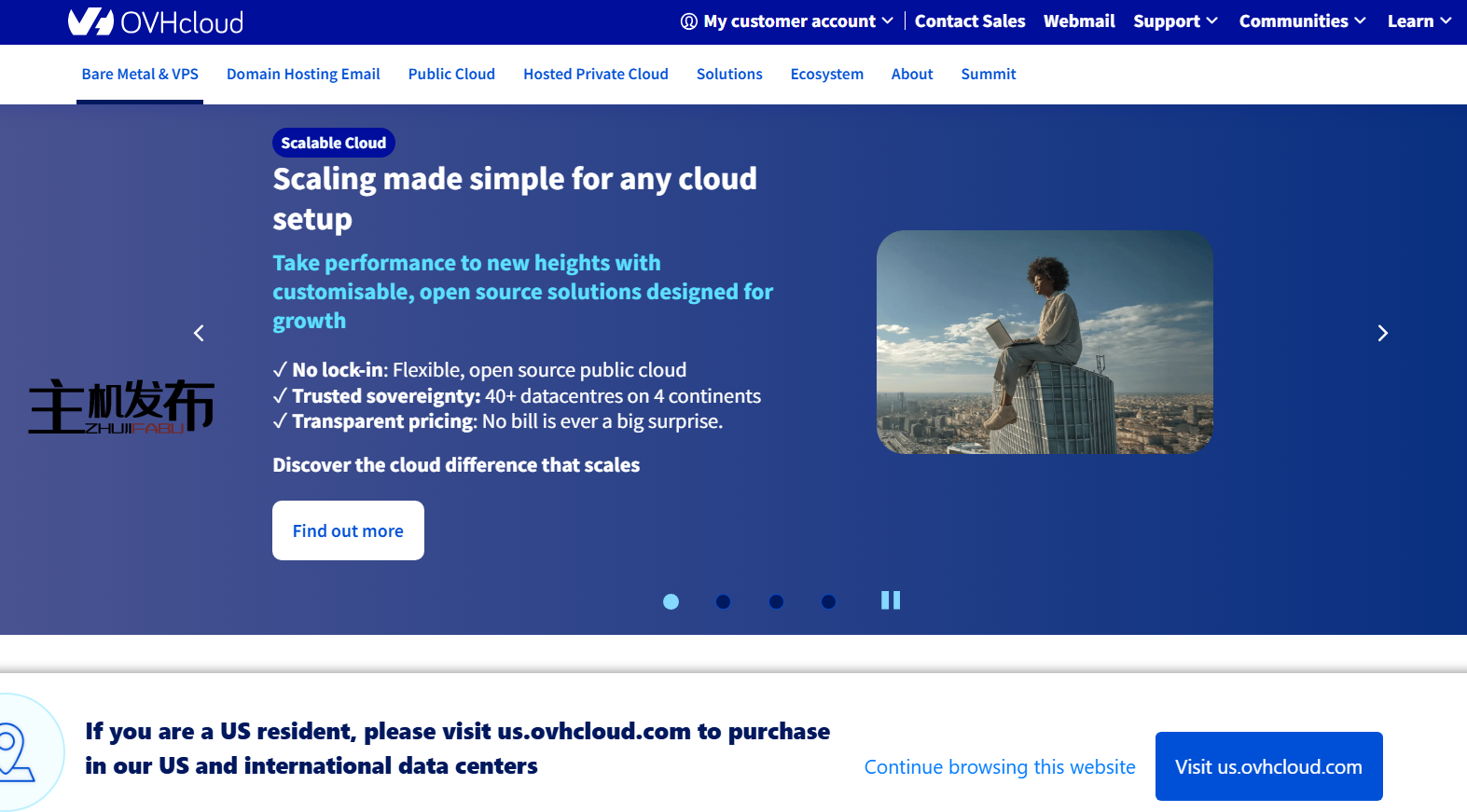
Task: Show the fourth carousel slide dot
Action: [x=828, y=601]
